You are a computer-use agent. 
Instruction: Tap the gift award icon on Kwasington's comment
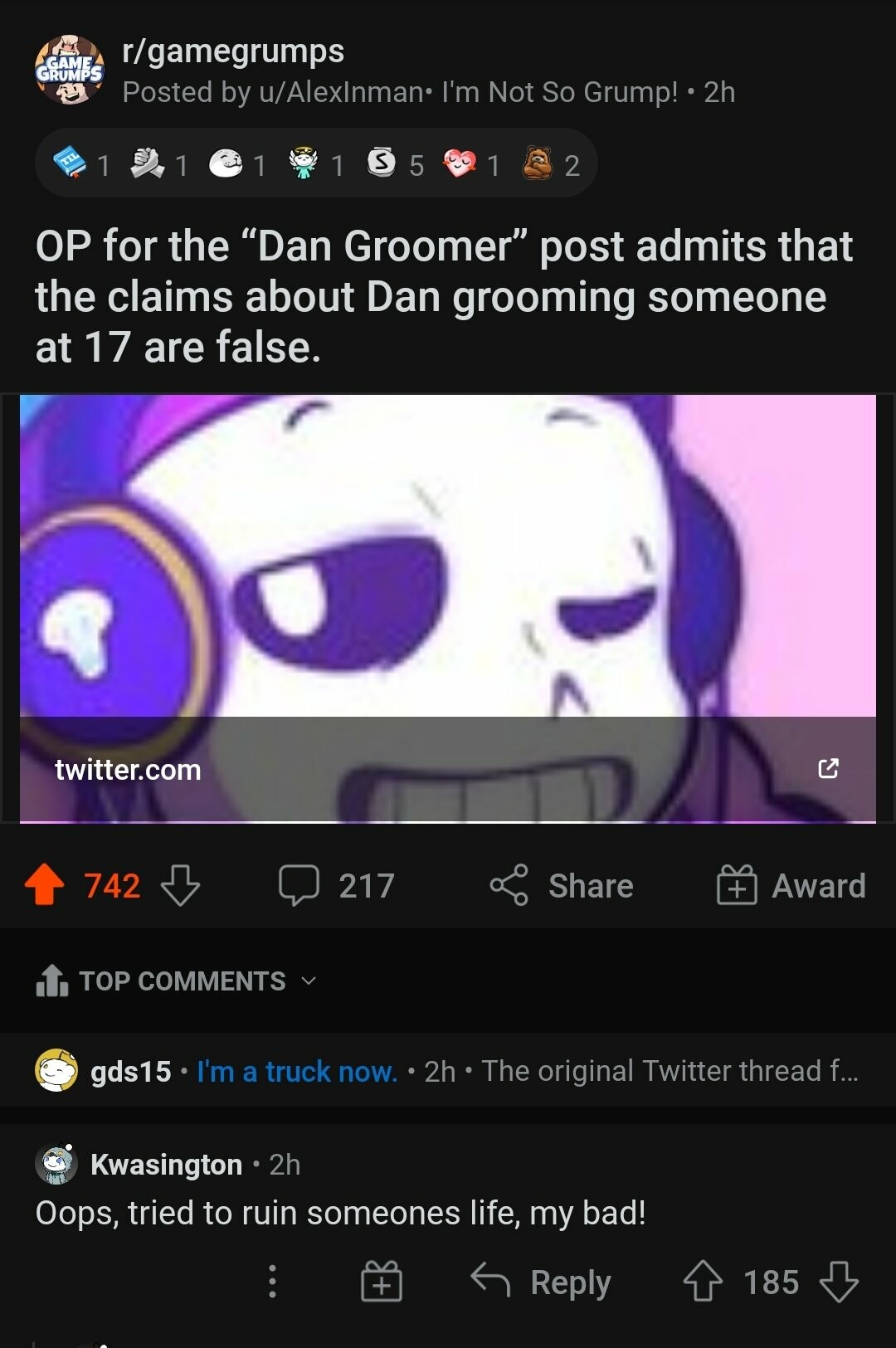[x=382, y=1282]
